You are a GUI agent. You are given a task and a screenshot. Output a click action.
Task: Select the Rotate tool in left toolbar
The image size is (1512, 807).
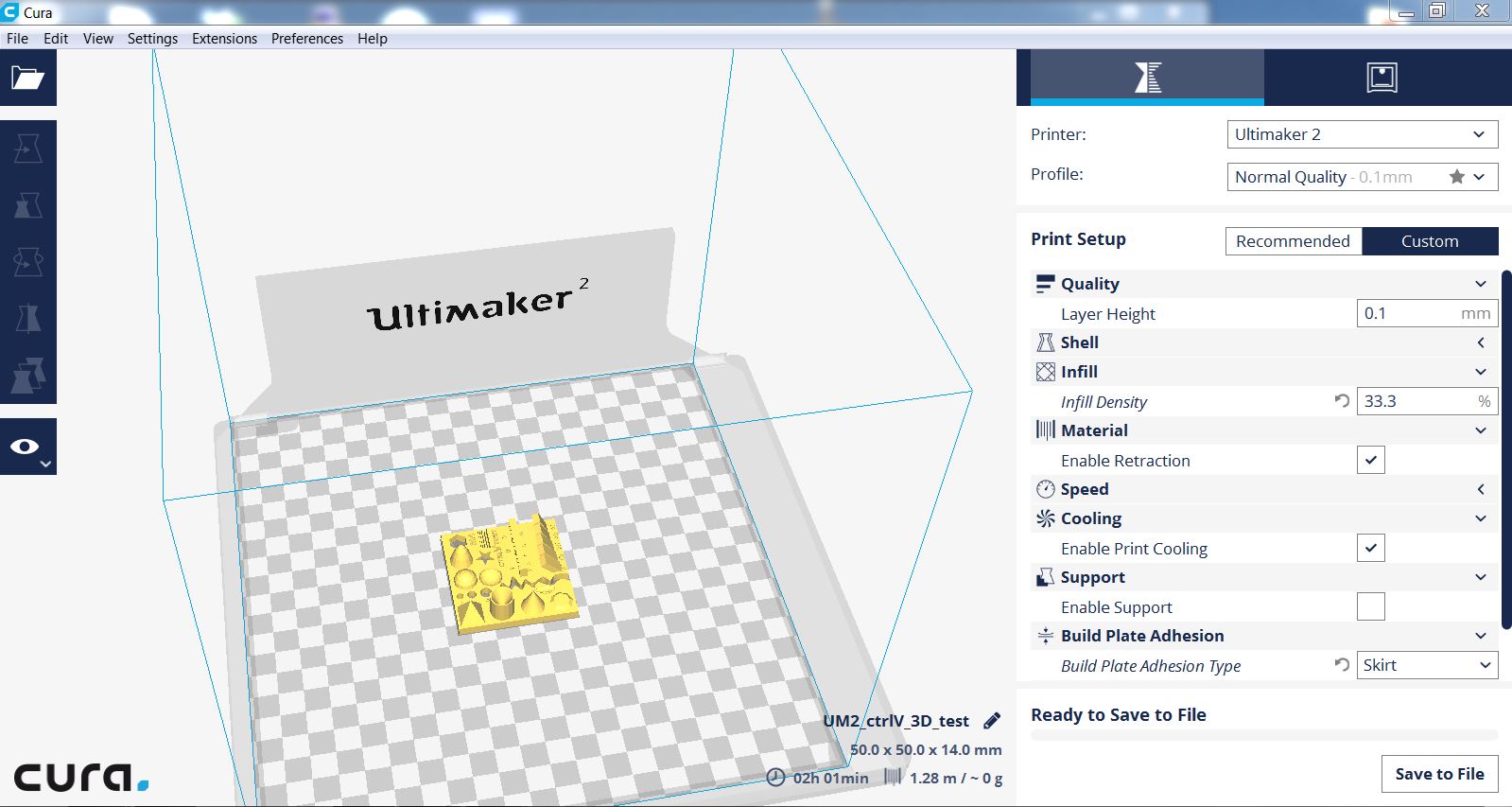click(27, 262)
